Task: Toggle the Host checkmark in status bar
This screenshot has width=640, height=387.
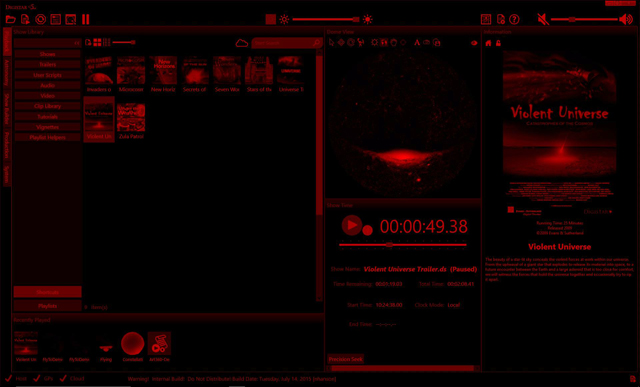Action: [x=8, y=378]
